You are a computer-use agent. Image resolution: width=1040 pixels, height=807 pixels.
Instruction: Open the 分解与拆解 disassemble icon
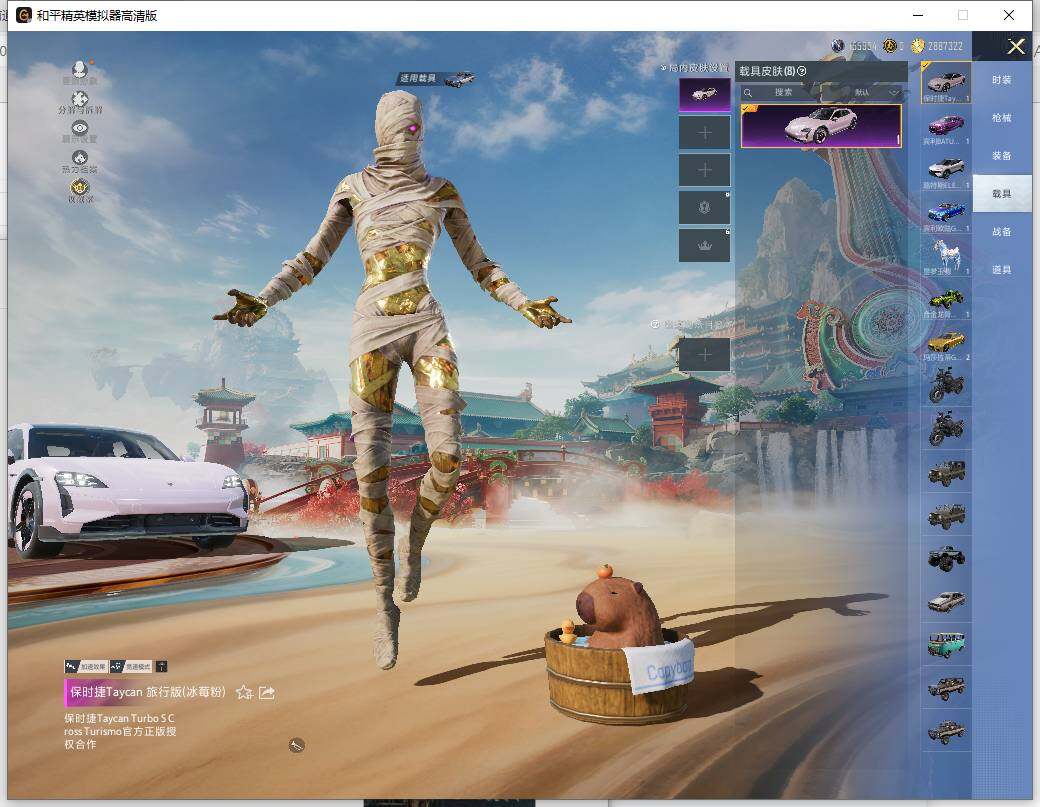click(x=80, y=100)
